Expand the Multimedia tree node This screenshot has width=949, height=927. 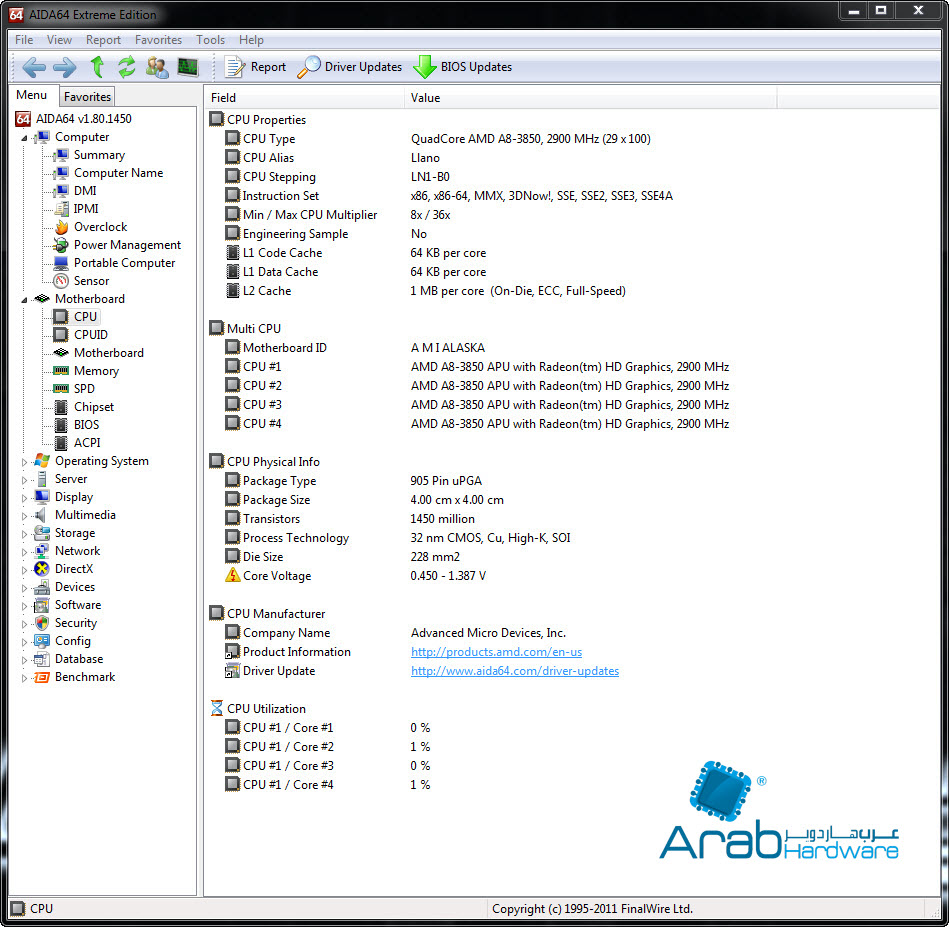click(x=24, y=516)
